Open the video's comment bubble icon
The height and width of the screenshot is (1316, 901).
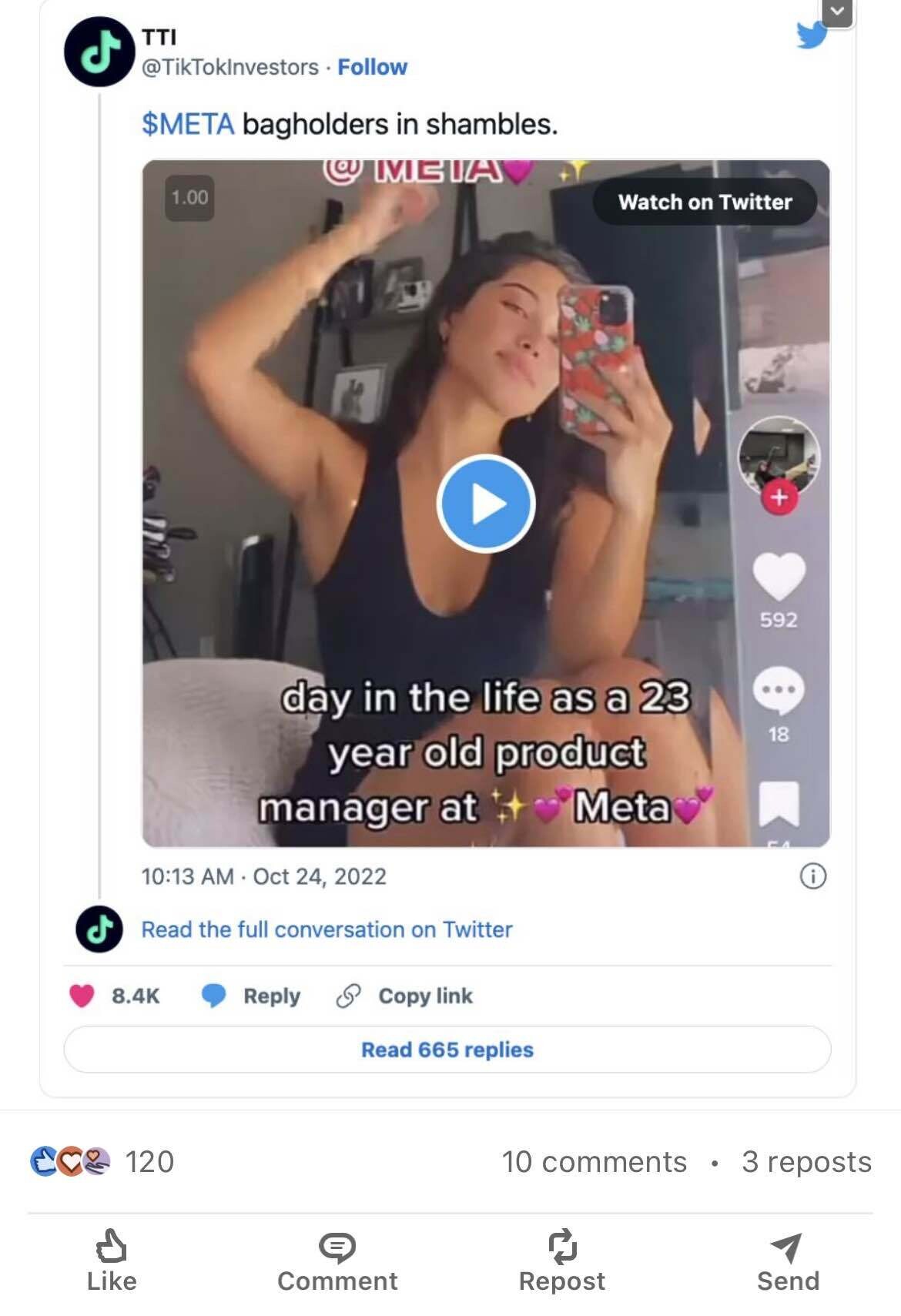tap(779, 689)
